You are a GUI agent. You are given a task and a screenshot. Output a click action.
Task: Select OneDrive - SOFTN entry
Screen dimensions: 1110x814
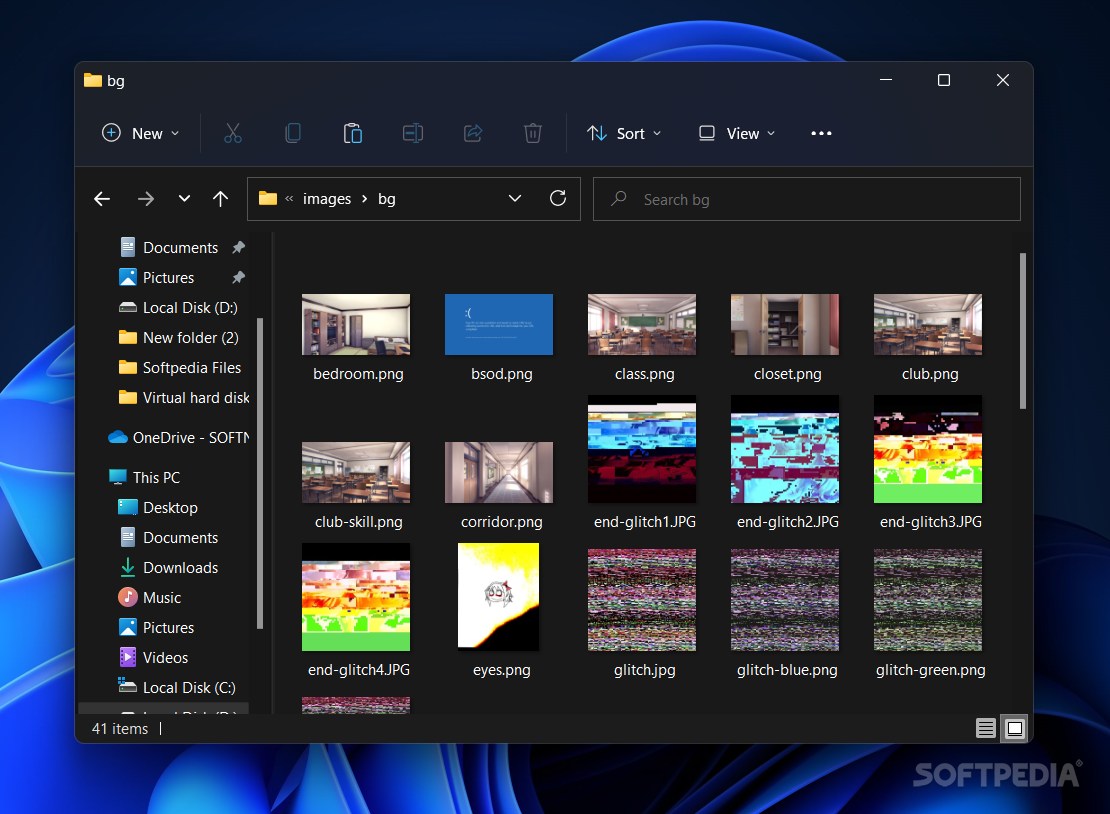pyautogui.click(x=178, y=437)
